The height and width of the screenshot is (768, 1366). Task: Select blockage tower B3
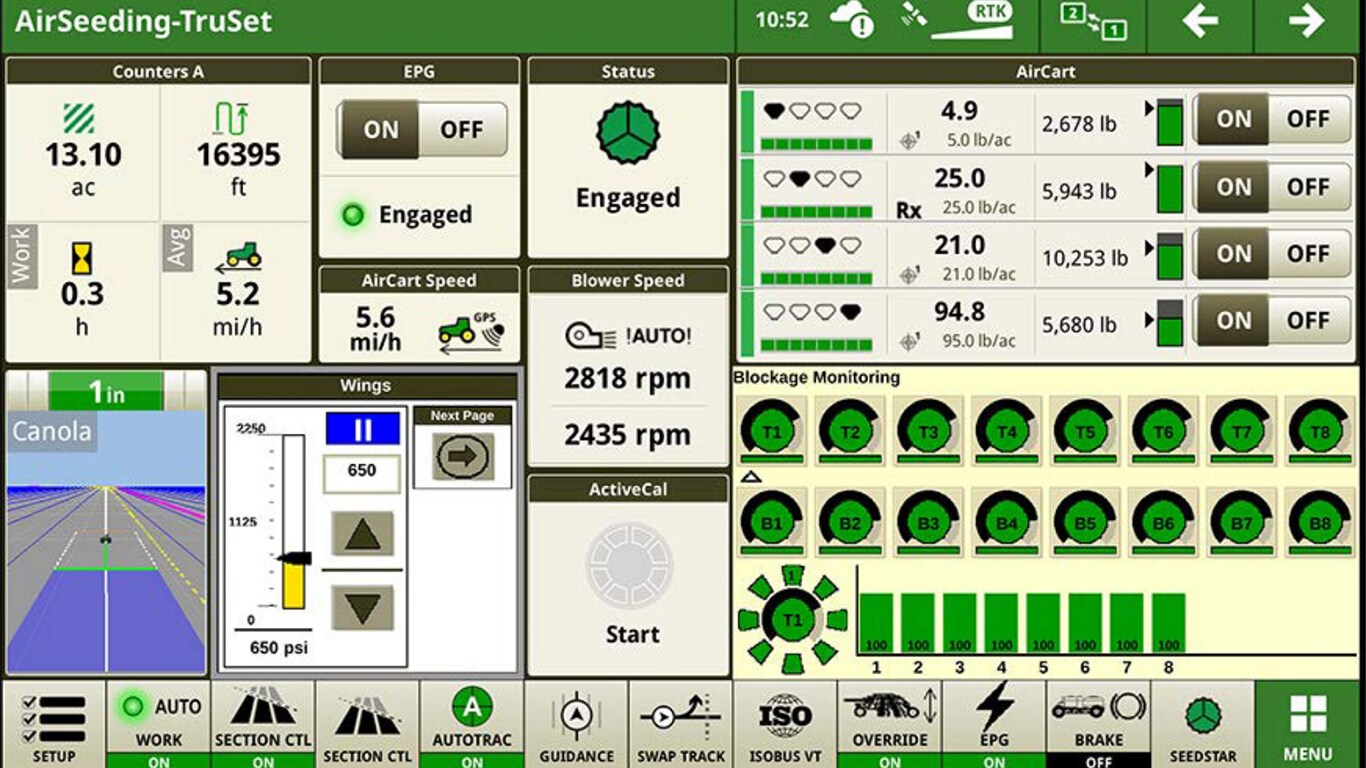click(929, 523)
